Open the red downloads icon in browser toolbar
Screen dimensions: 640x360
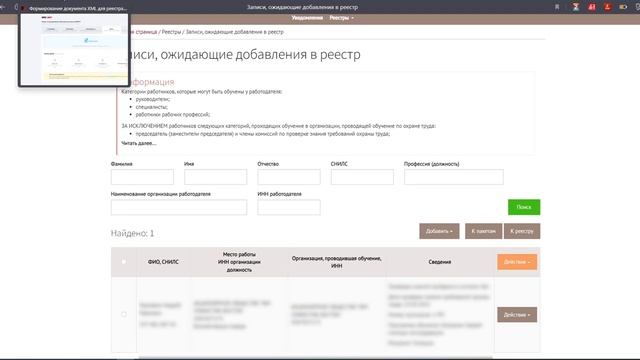[x=608, y=7]
